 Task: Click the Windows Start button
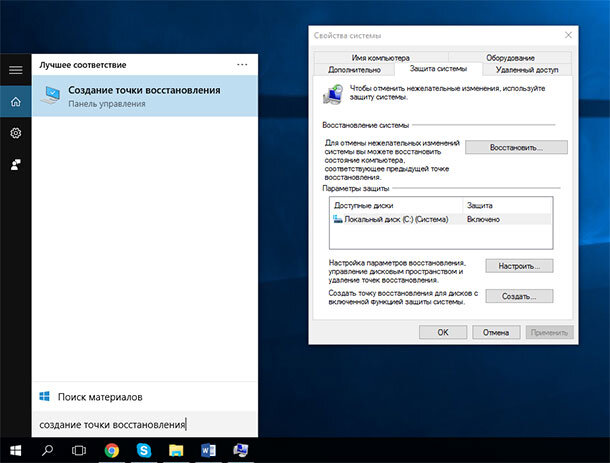pyautogui.click(x=16, y=451)
